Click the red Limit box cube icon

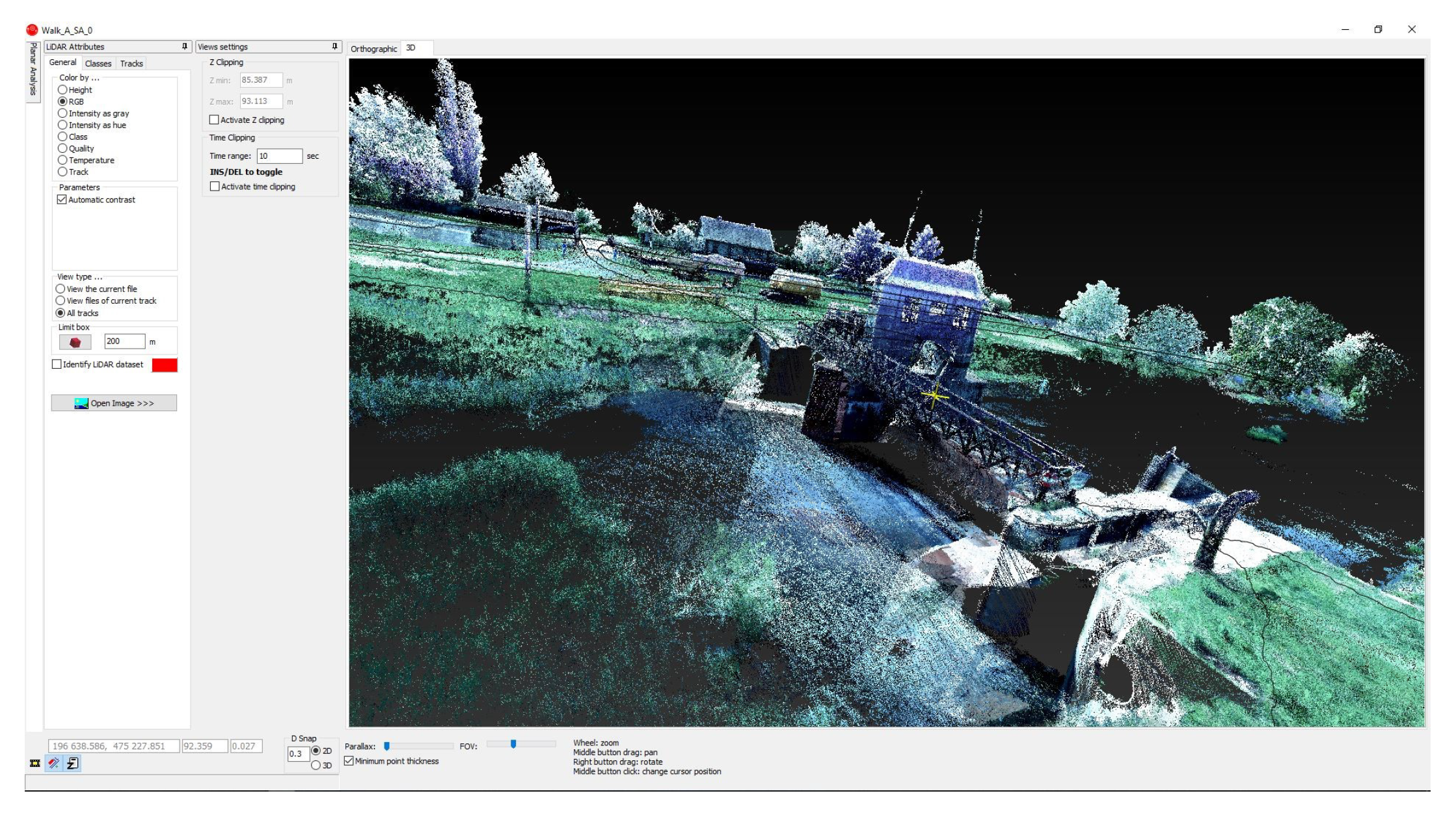[x=75, y=342]
